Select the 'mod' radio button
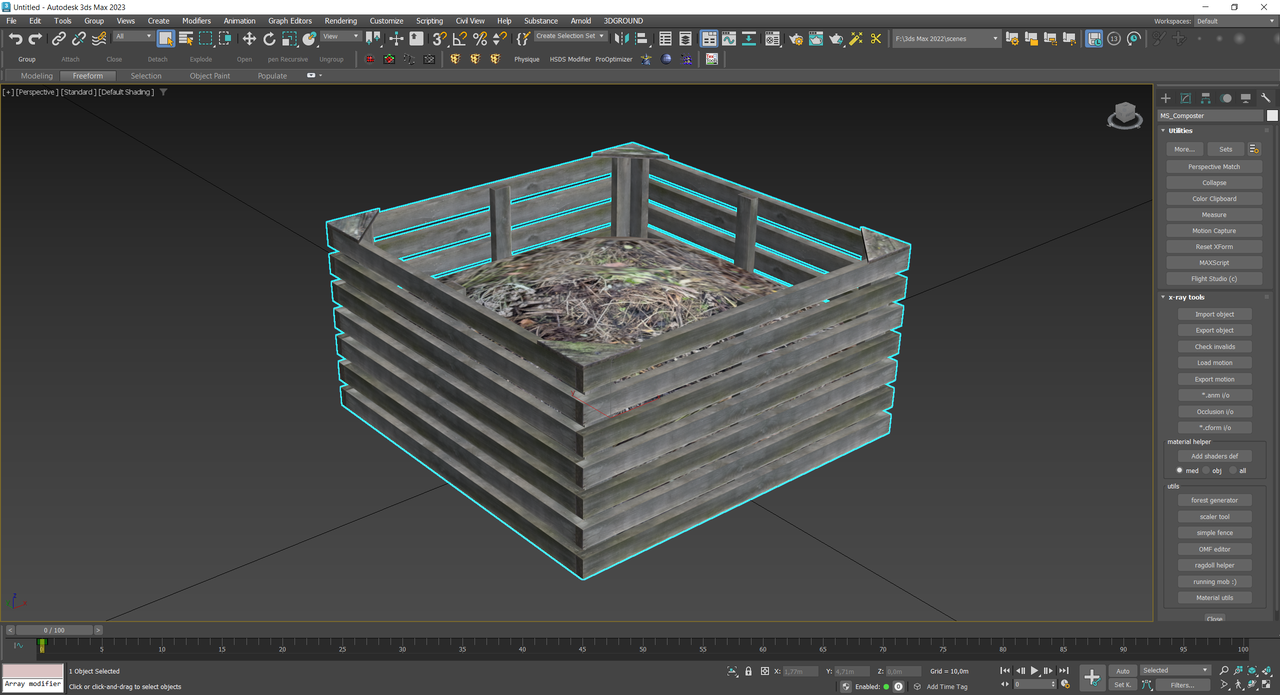Image resolution: width=1280 pixels, height=695 pixels. point(1180,470)
